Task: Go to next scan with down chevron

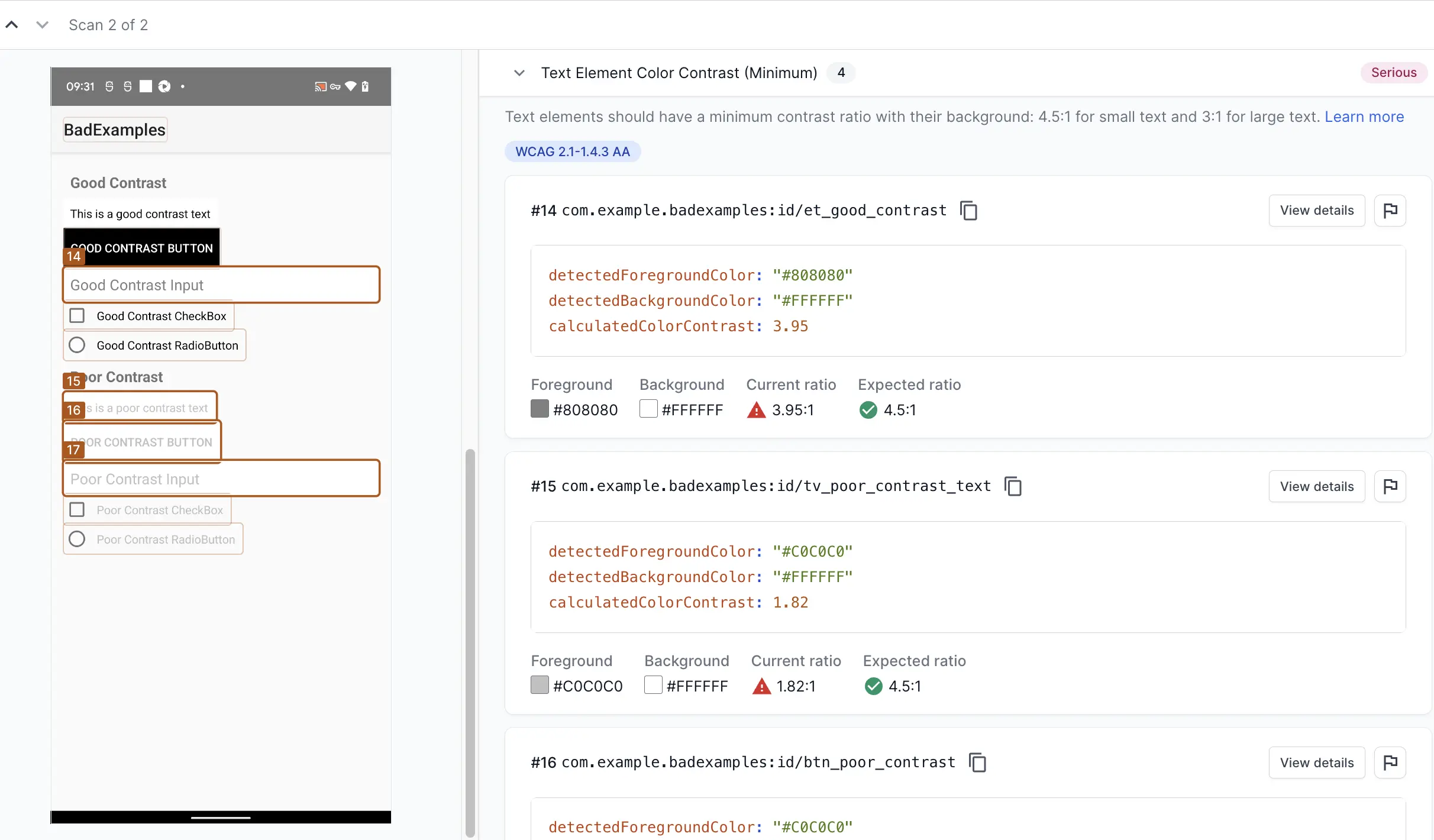Action: click(x=42, y=25)
